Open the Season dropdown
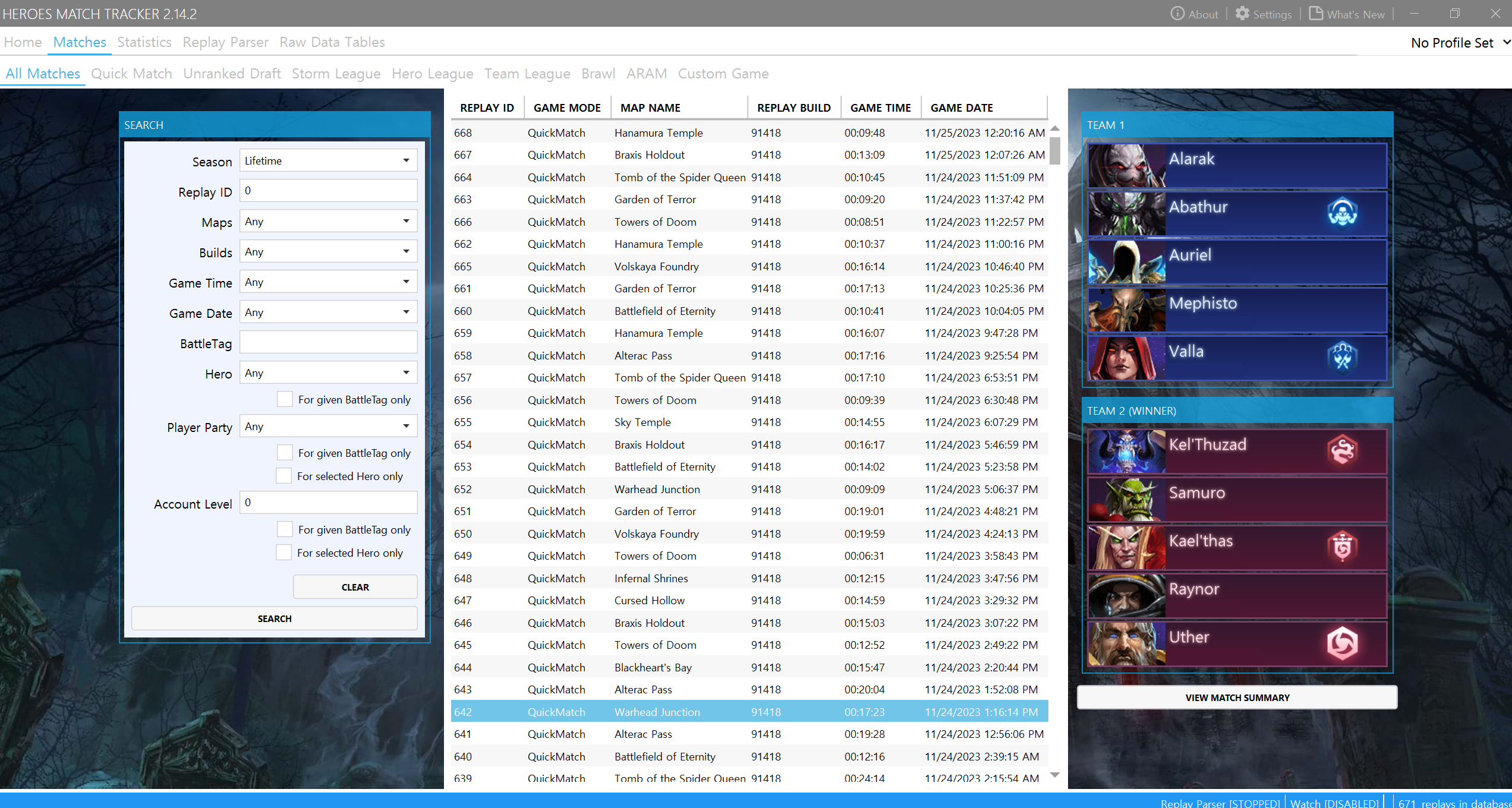Image resolution: width=1512 pixels, height=808 pixels. pos(328,160)
